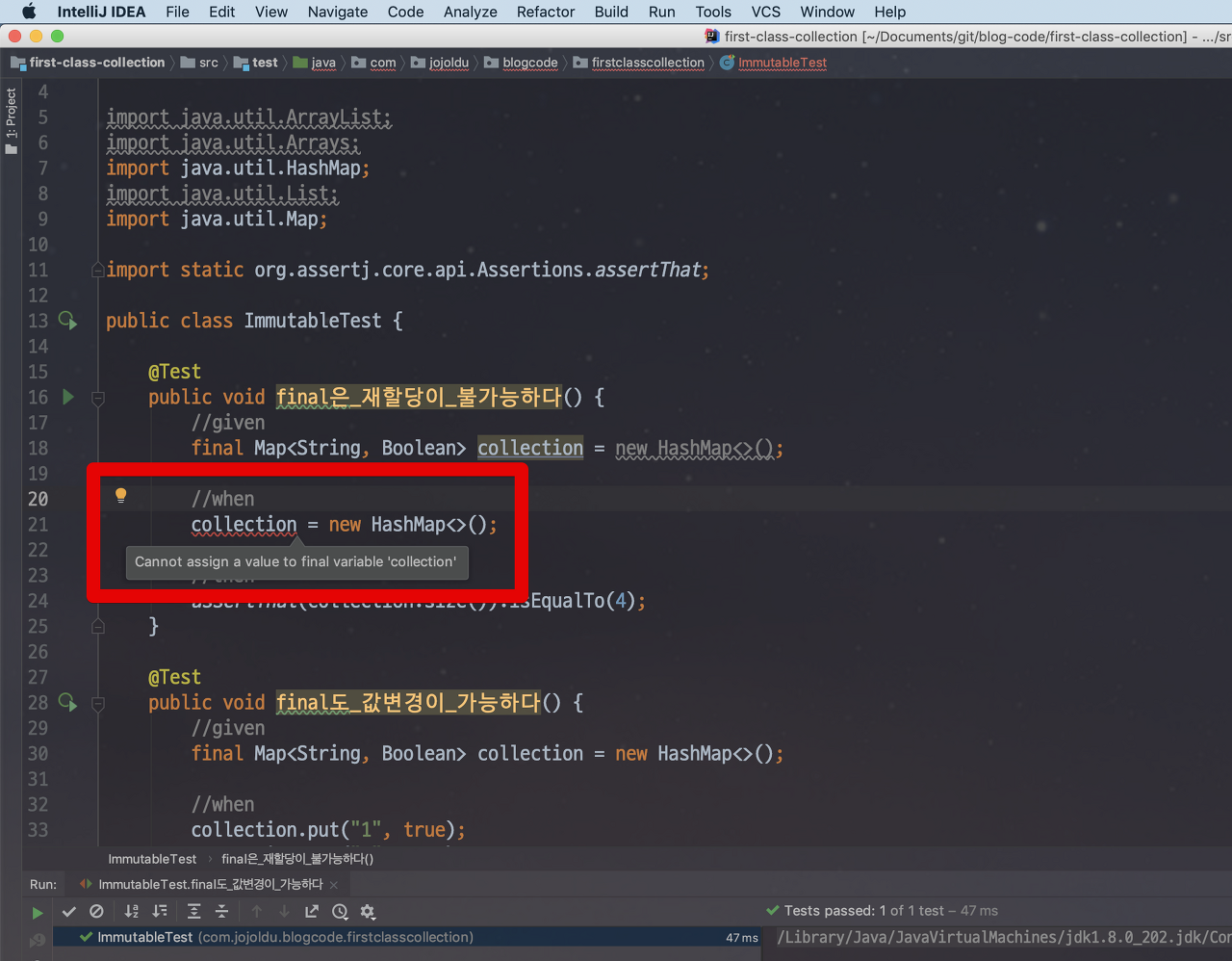The height and width of the screenshot is (961, 1232).
Task: Click com package in navigation bar
Action: [373, 63]
